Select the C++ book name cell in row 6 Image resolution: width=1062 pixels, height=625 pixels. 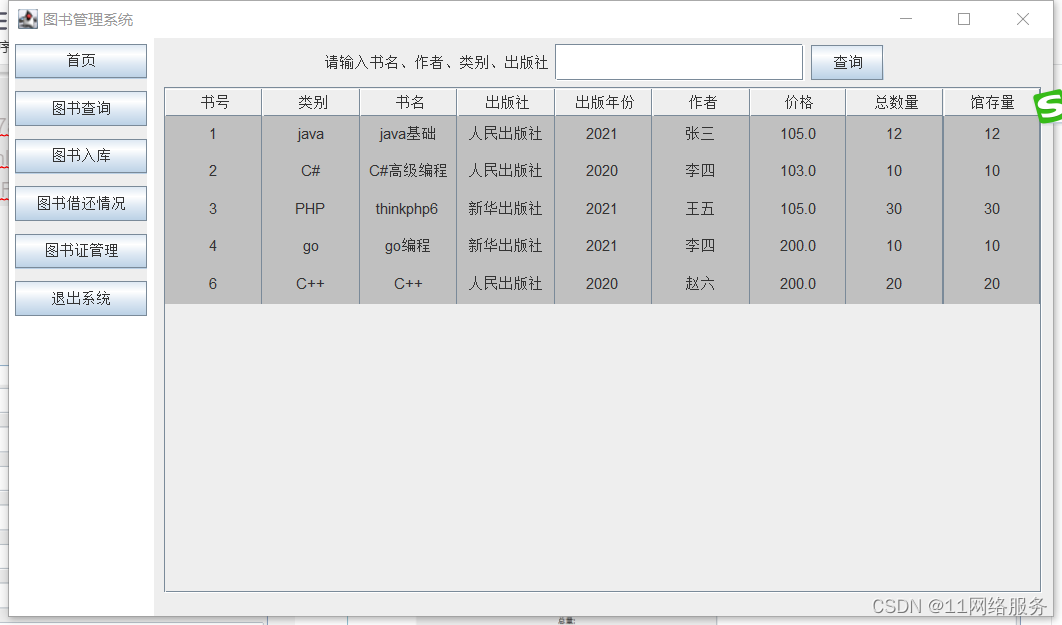pyautogui.click(x=408, y=284)
